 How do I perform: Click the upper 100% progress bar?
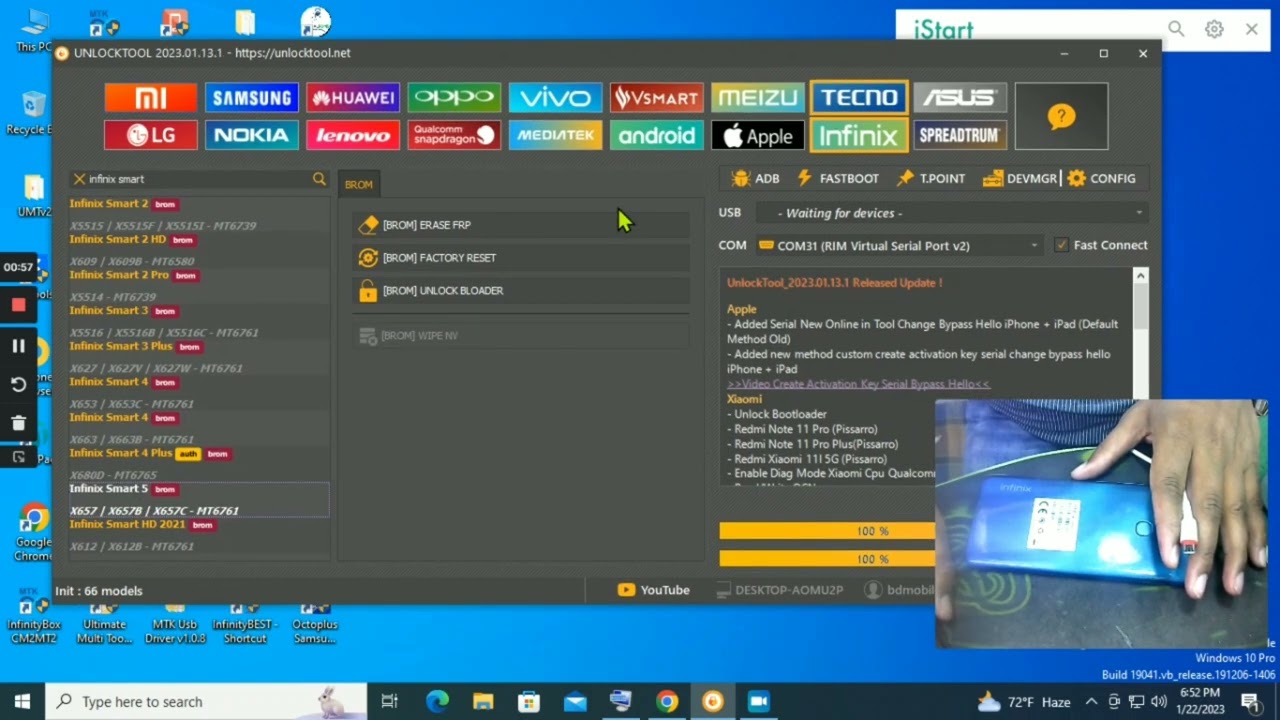tap(827, 531)
